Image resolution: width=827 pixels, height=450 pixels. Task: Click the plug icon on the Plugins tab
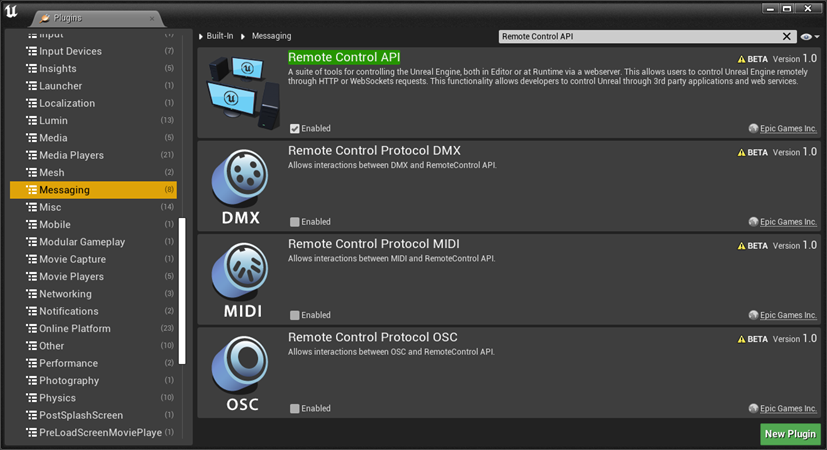[x=45, y=18]
